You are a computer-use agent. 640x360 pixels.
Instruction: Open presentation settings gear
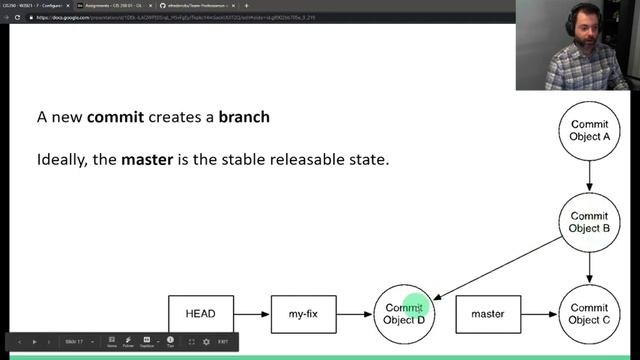(x=206, y=342)
